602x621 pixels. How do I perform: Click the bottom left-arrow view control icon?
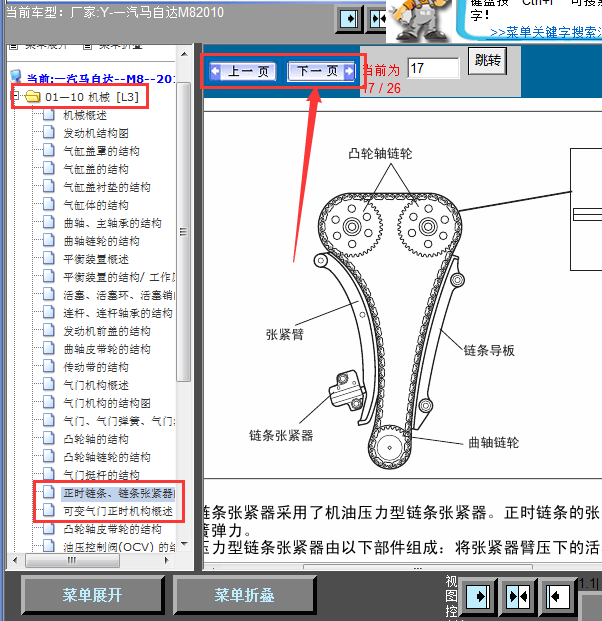[558, 596]
